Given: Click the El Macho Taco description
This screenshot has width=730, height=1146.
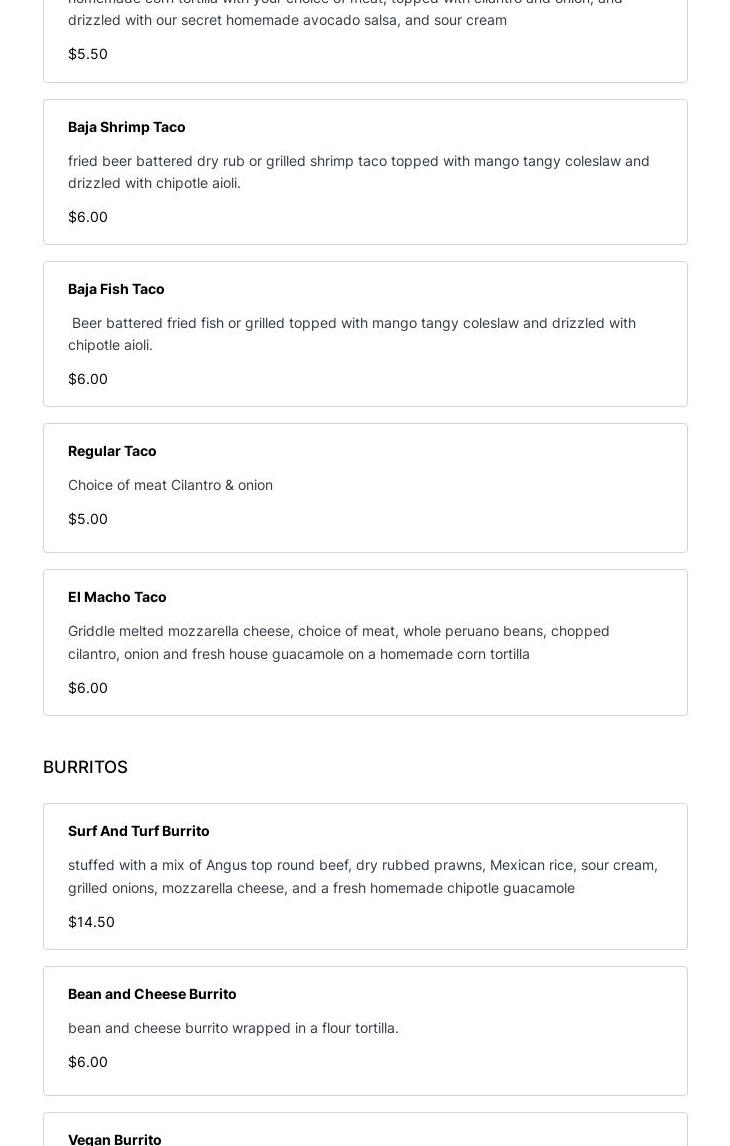Looking at the screenshot, I should (x=338, y=642).
